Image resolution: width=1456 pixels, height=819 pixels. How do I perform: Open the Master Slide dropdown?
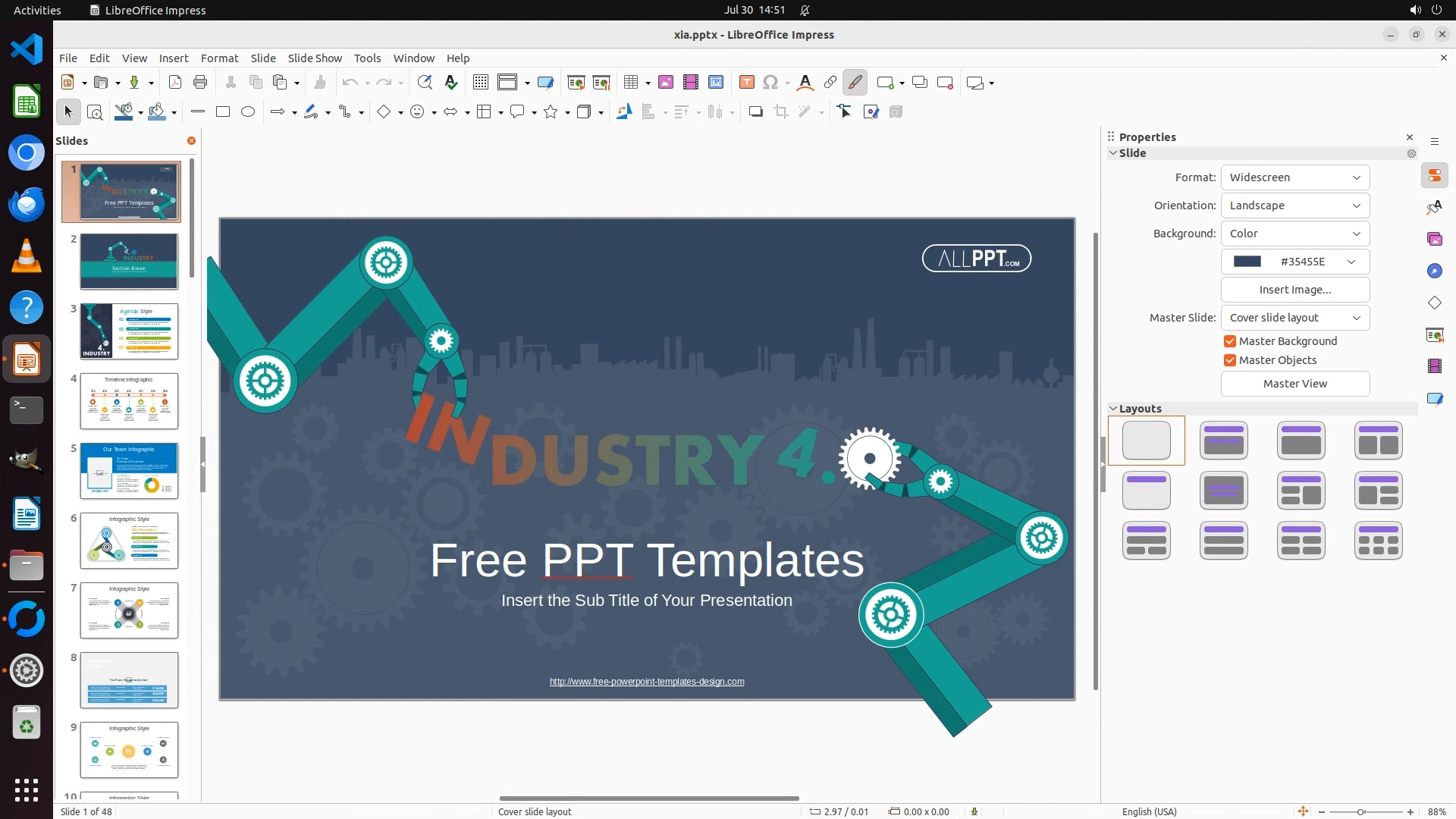(x=1294, y=318)
